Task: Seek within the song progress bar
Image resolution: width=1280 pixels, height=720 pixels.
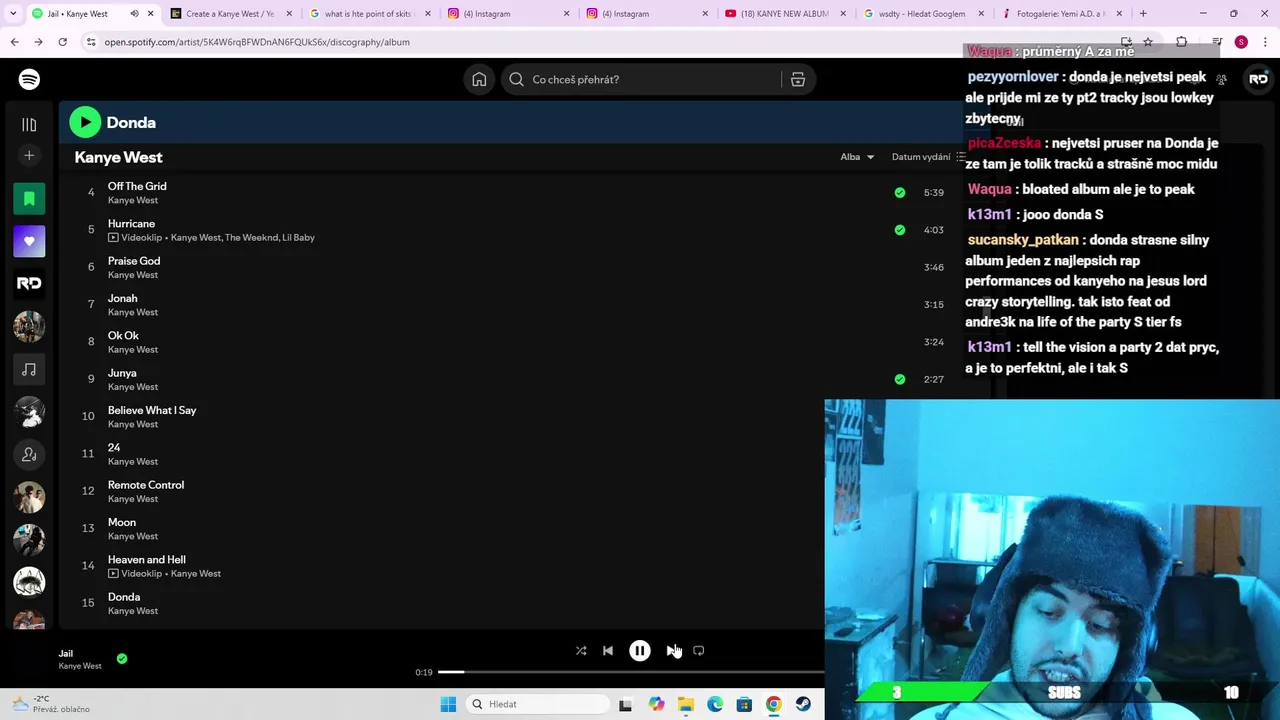Action: coord(630,672)
